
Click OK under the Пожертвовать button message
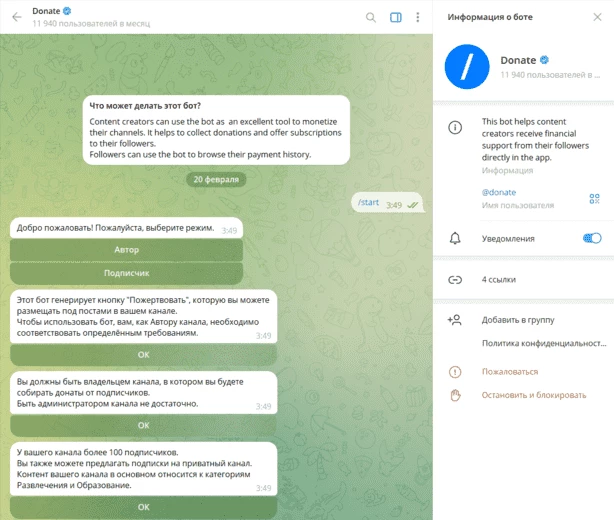tap(144, 355)
